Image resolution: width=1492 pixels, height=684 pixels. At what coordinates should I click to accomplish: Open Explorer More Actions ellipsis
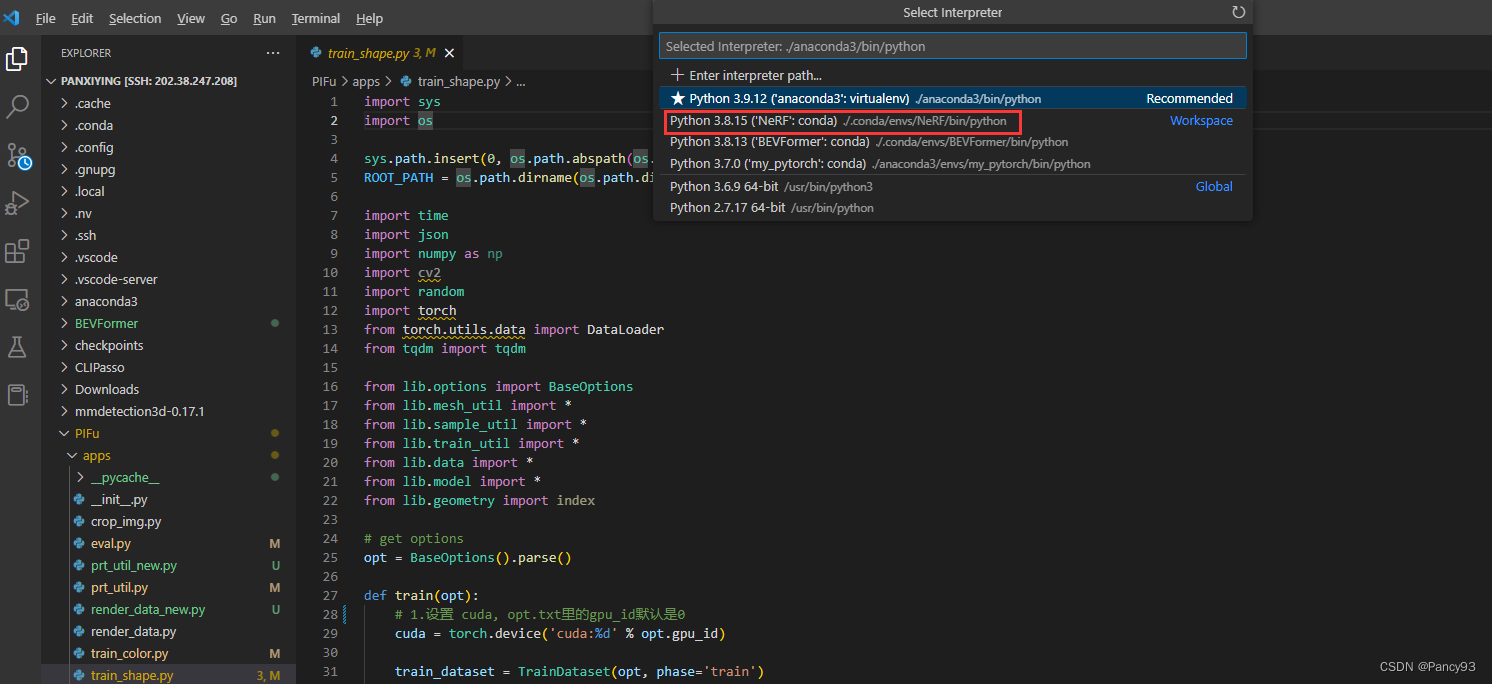pos(272,52)
